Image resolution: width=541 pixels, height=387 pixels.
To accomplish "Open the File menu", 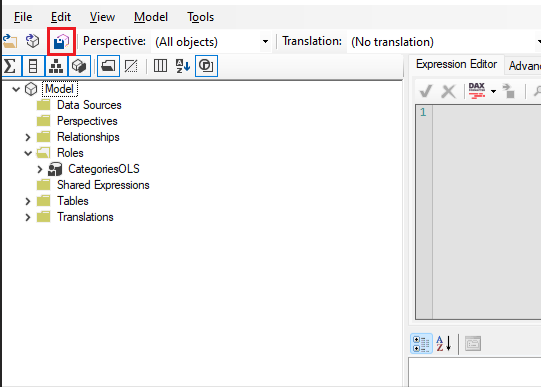I will (23, 17).
